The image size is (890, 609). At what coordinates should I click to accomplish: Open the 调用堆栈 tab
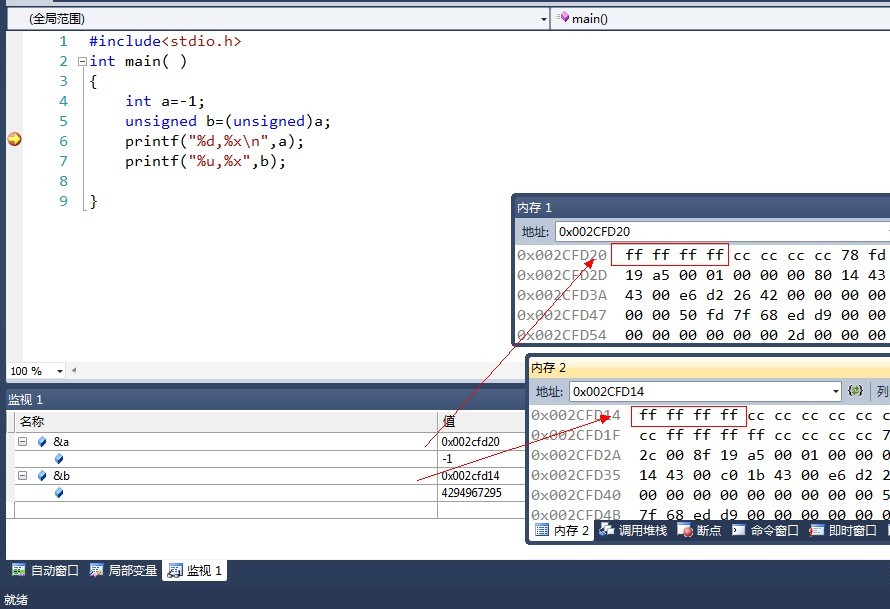tap(633, 530)
